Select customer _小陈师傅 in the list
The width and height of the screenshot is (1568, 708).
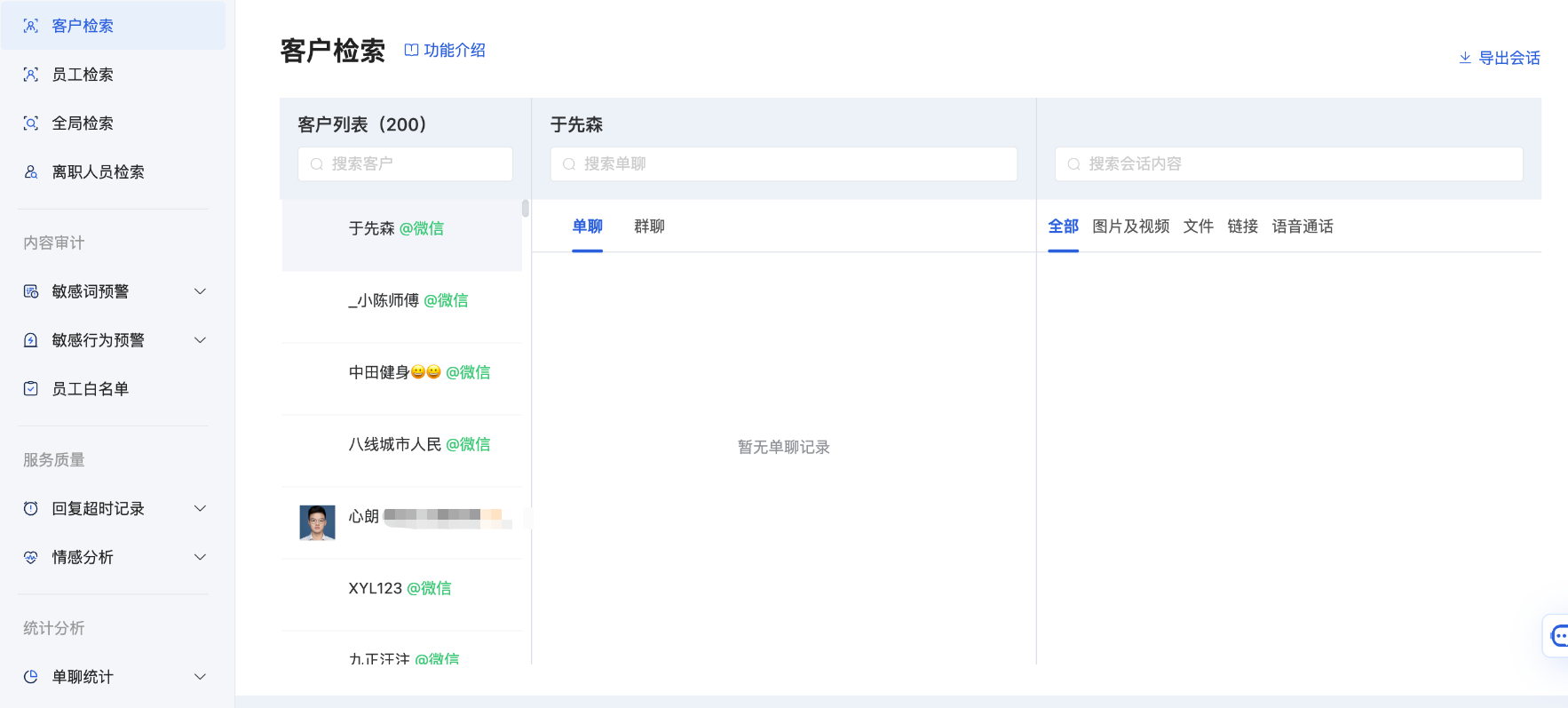(402, 307)
